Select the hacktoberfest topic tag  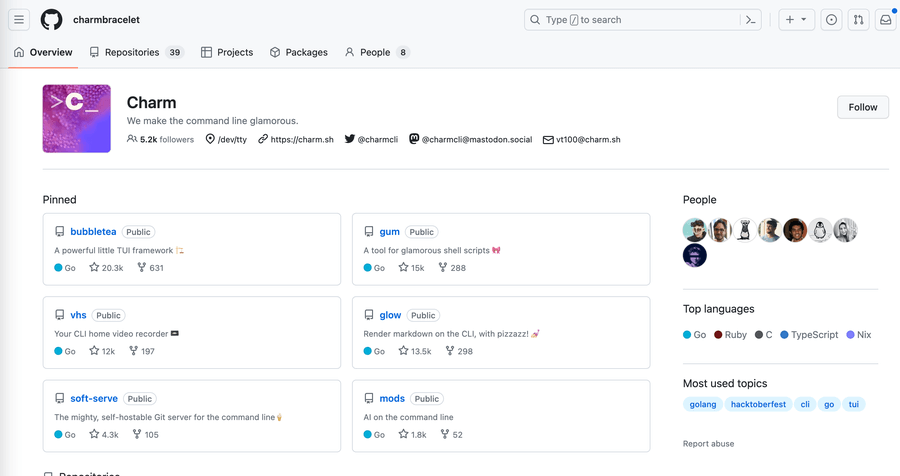click(758, 404)
